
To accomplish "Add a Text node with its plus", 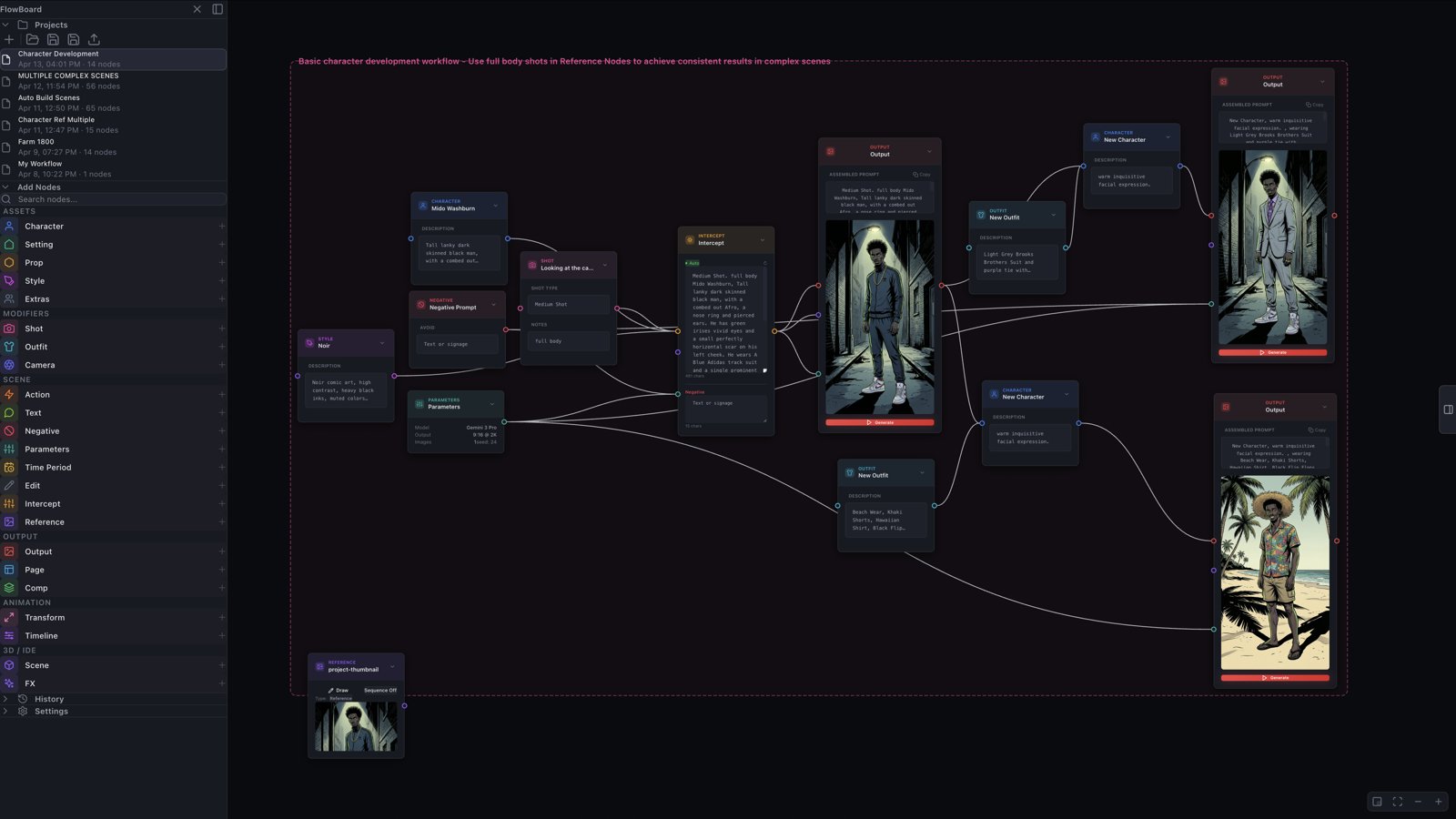I will (222, 412).
